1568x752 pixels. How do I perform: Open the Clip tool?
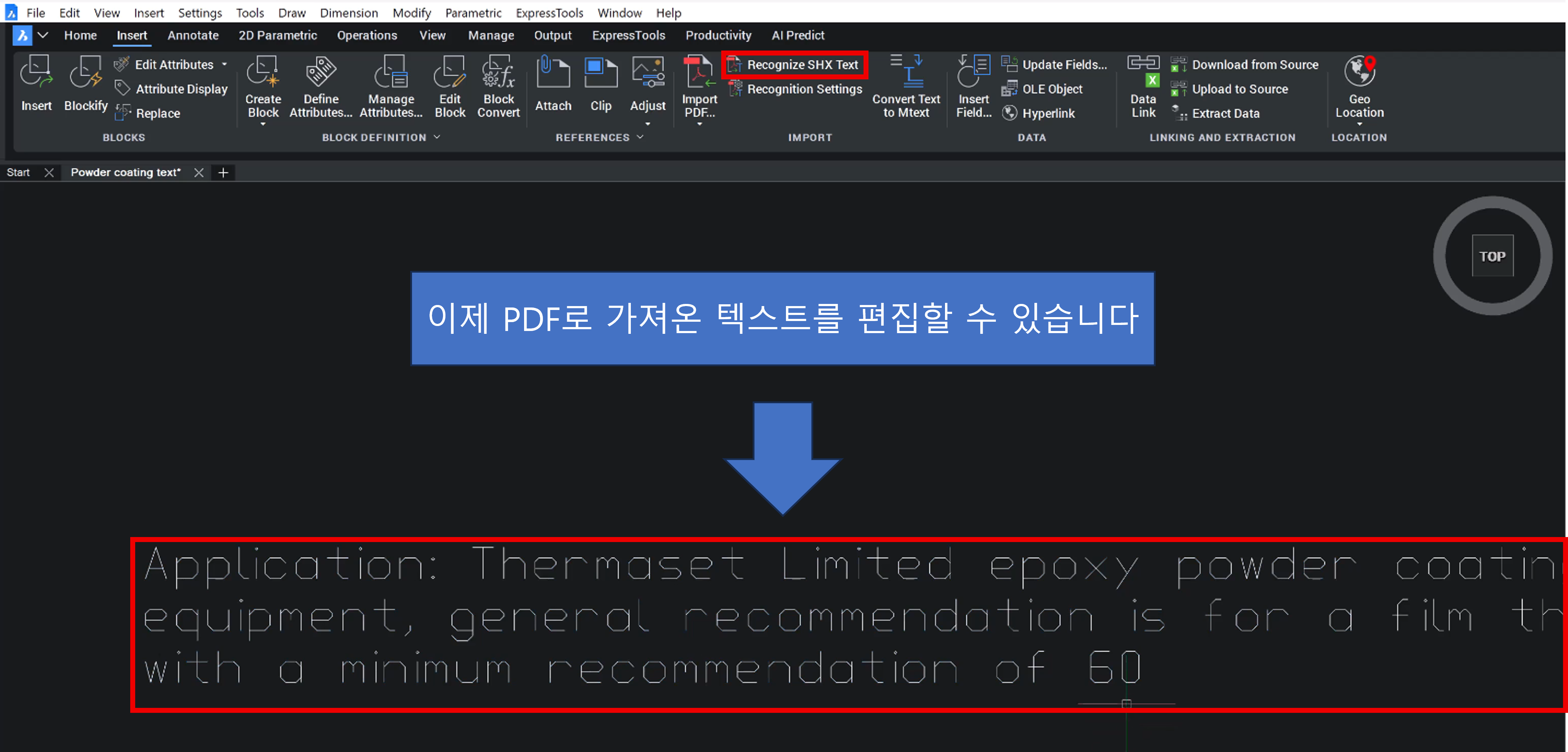601,85
